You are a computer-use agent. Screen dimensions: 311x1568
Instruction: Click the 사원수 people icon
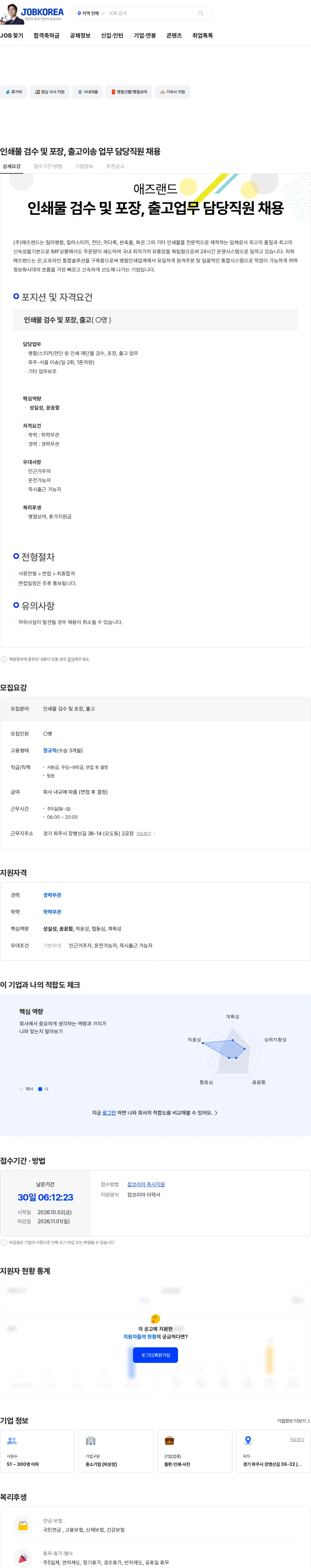12,1441
